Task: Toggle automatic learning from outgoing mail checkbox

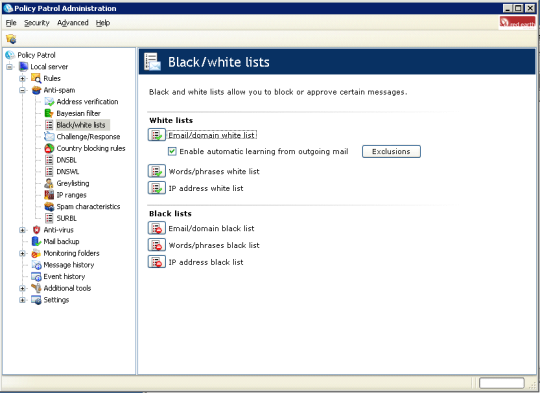Action: 172,152
